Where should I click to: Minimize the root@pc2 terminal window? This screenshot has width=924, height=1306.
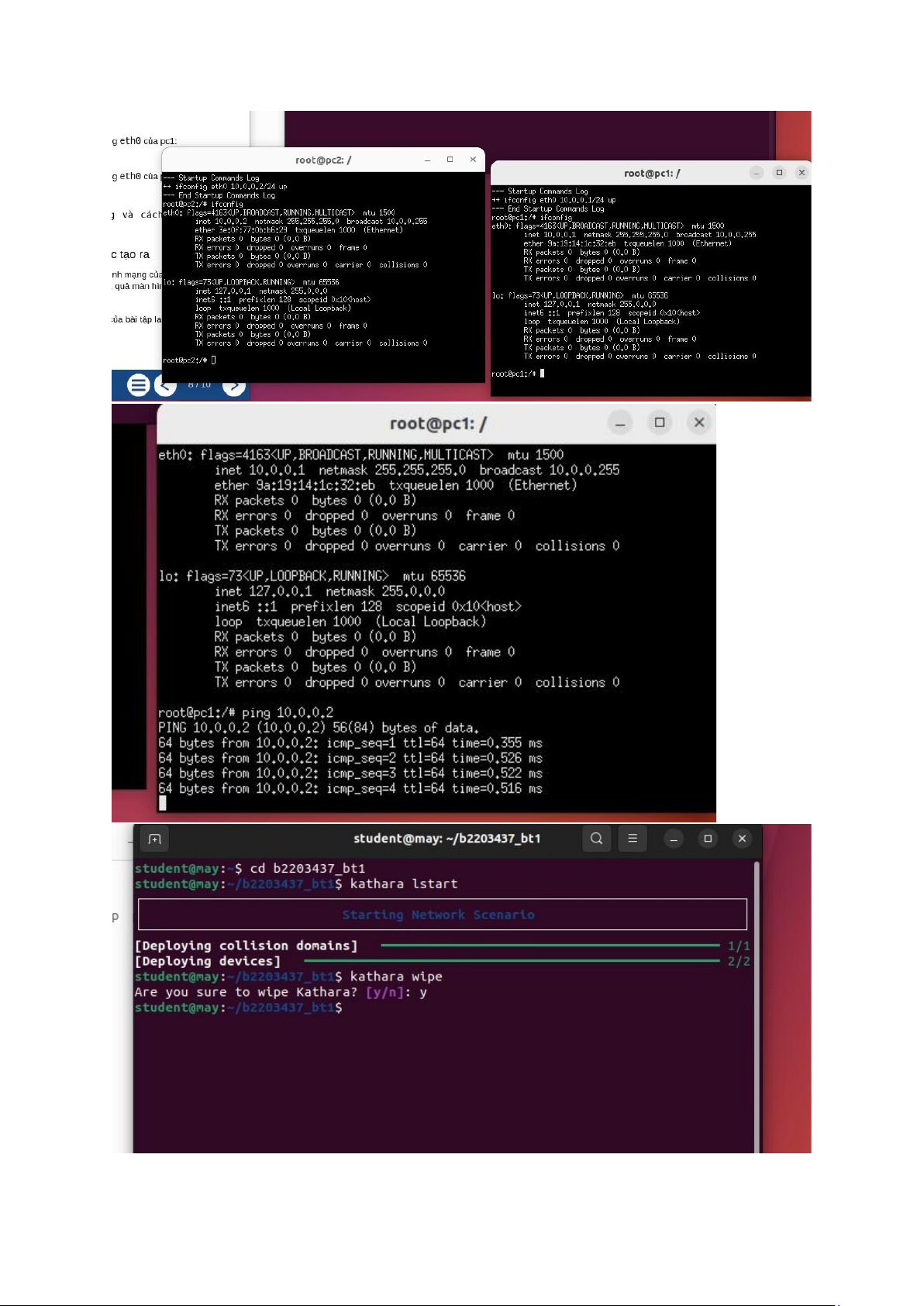(427, 160)
